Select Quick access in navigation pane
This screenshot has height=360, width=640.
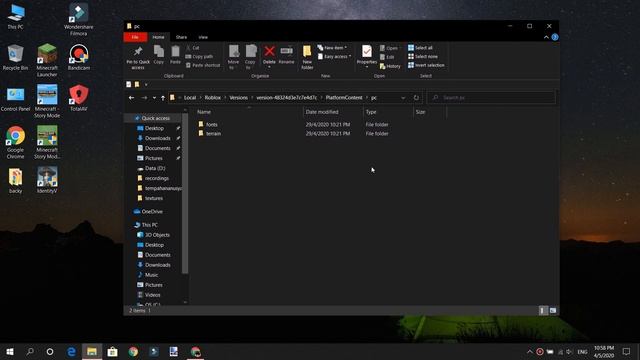click(155, 118)
